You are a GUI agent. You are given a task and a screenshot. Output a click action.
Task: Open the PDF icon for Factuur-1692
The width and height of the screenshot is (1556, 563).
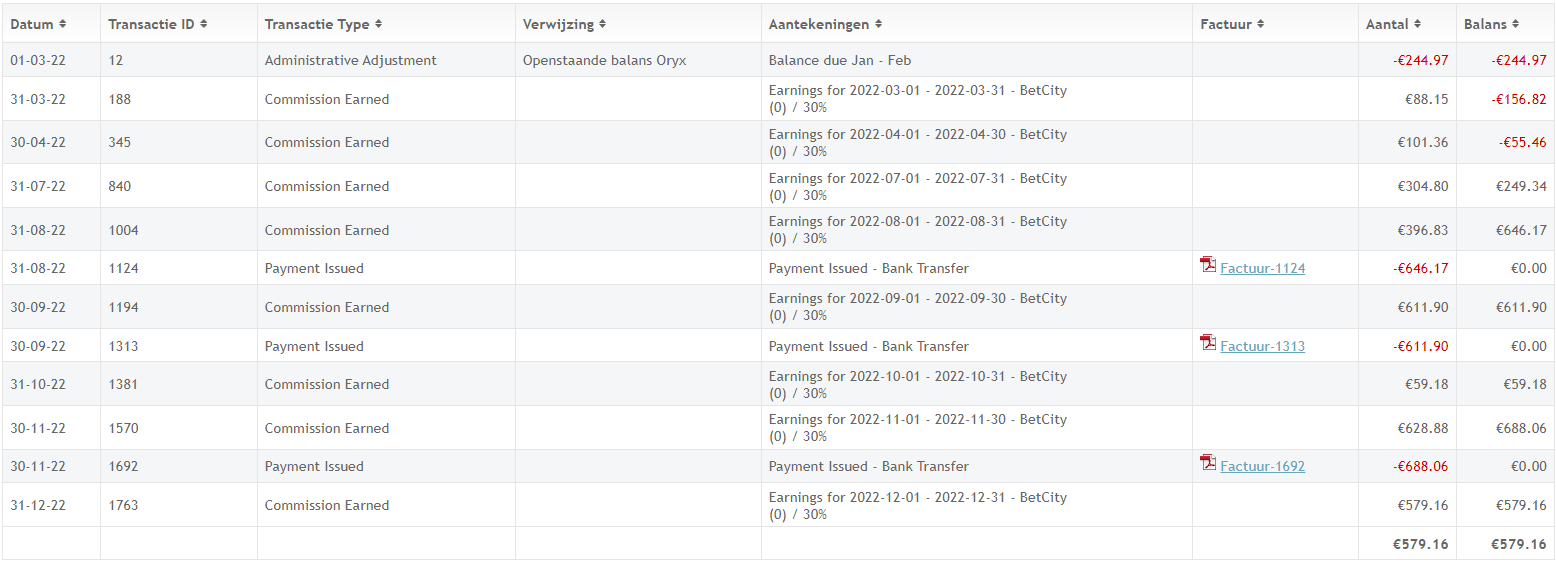(x=1208, y=463)
